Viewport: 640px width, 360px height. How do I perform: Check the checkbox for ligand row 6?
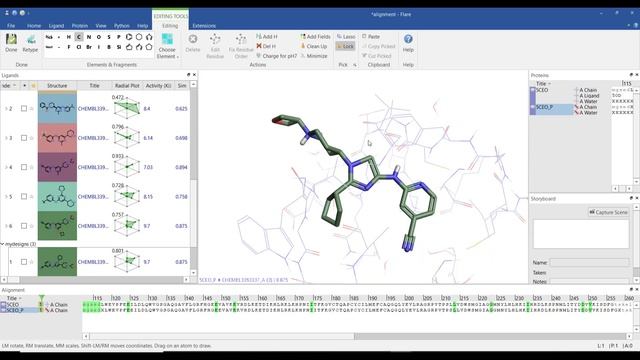coord(24,226)
